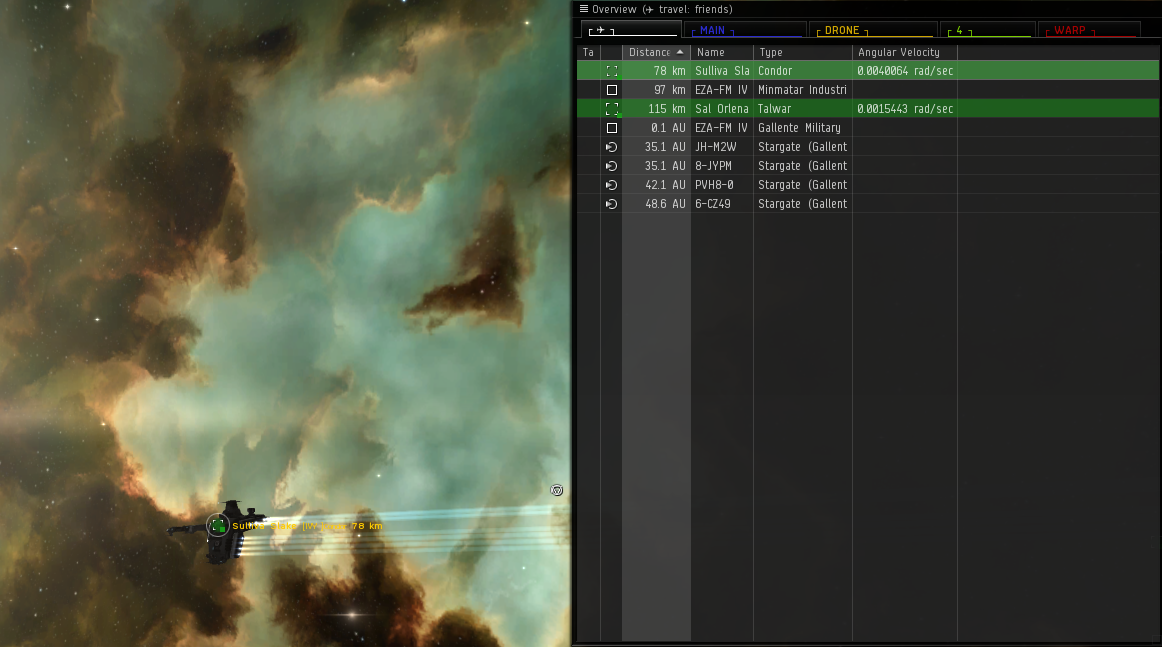This screenshot has width=1162, height=647.
Task: Select the 6-CZ49 stargate name
Action: [x=713, y=204]
